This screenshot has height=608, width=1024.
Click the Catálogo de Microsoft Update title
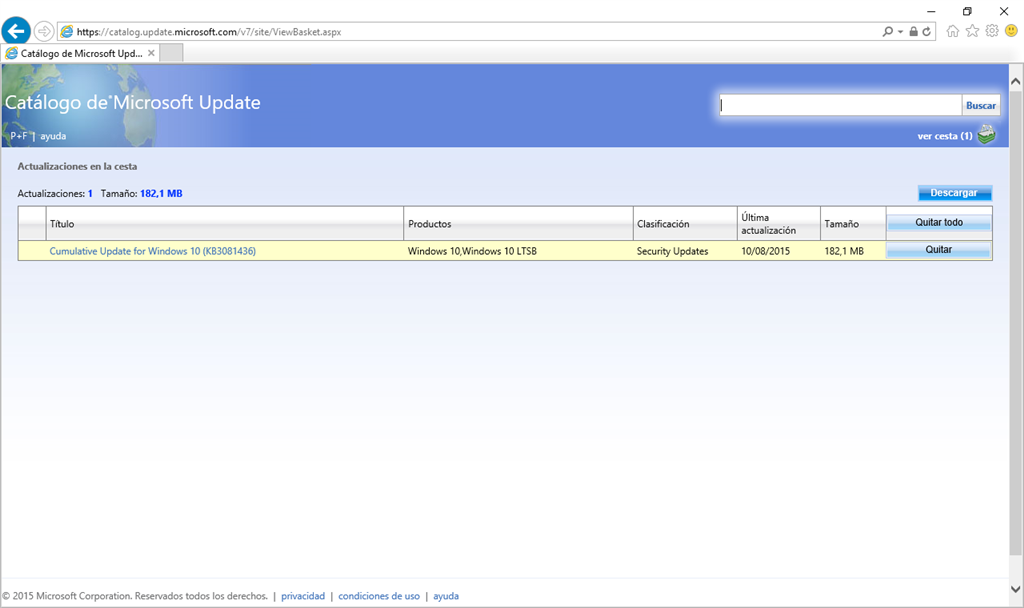pos(133,103)
